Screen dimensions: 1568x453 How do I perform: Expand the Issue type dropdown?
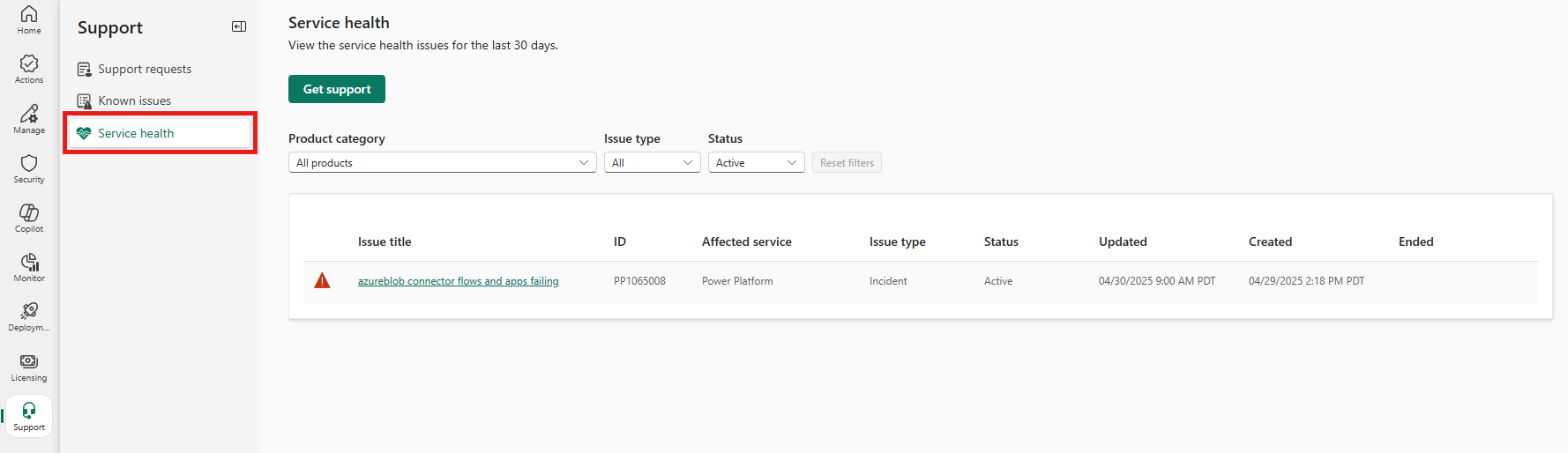[653, 163]
